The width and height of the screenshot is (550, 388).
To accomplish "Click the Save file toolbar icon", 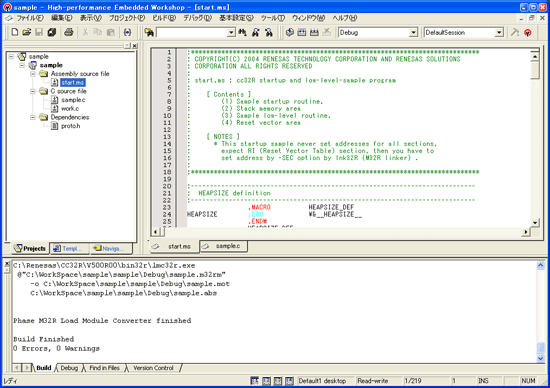I will click(39, 32).
